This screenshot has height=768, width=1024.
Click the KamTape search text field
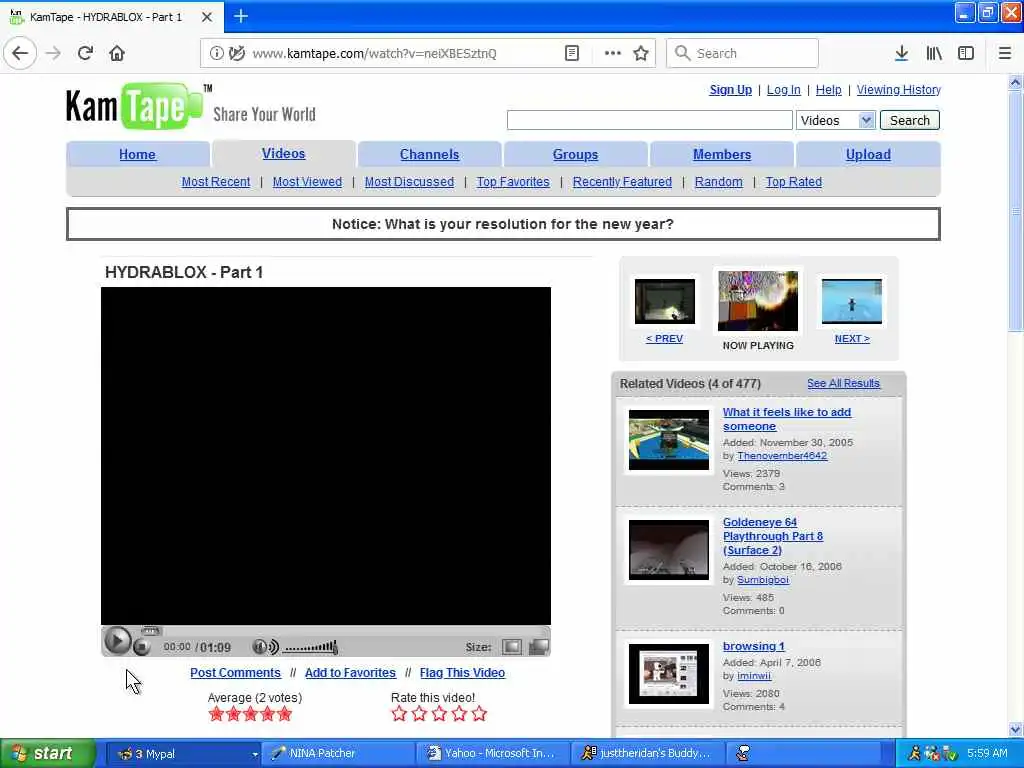649,120
